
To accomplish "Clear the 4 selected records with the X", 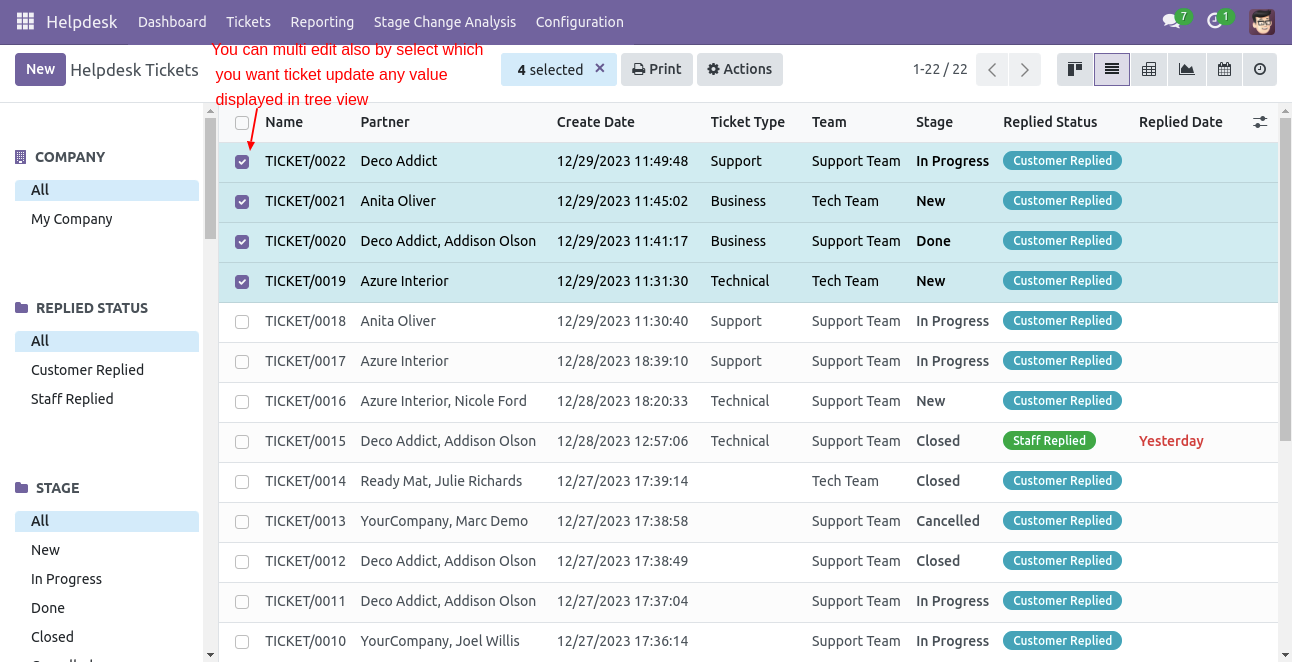I will 600,68.
